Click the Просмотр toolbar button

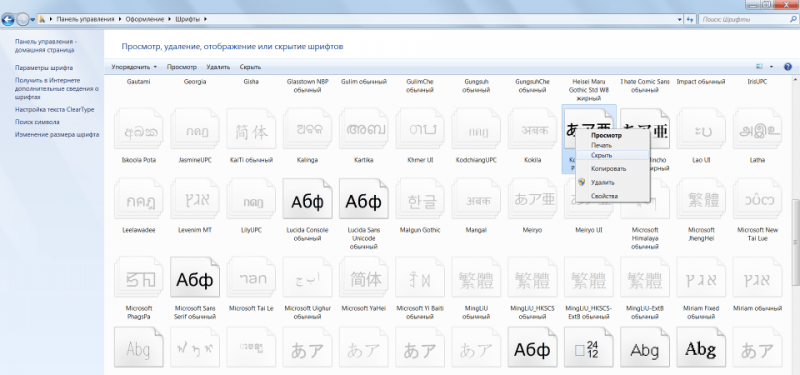click(x=182, y=67)
